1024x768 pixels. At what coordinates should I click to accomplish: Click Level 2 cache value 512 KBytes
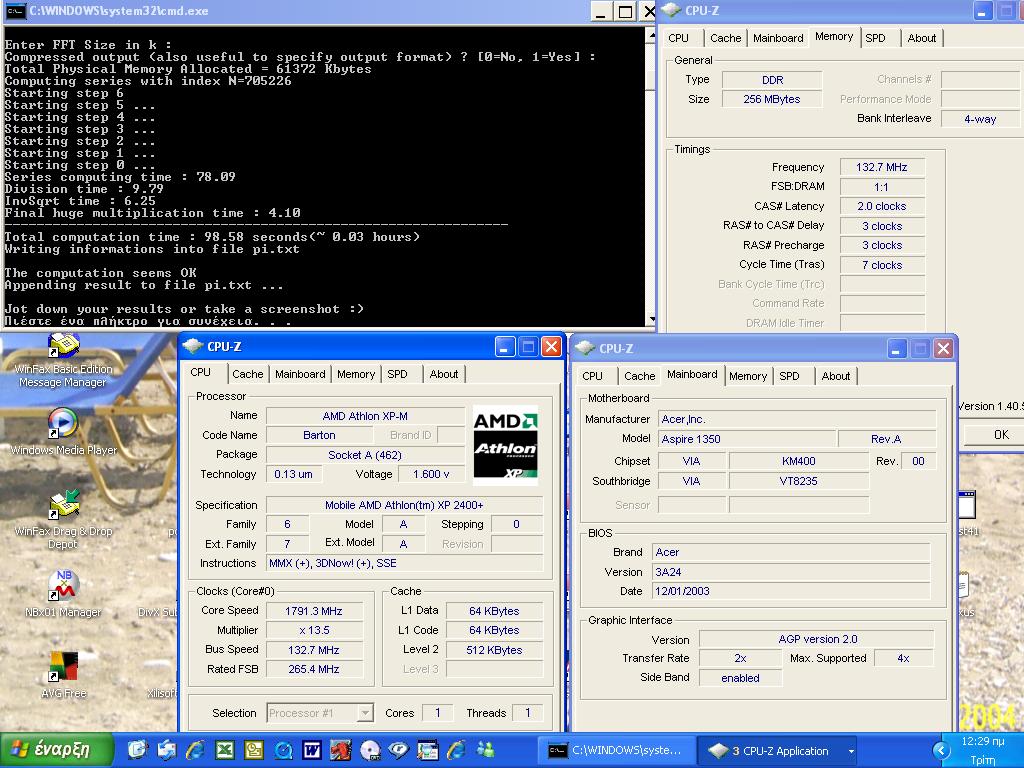click(x=494, y=650)
